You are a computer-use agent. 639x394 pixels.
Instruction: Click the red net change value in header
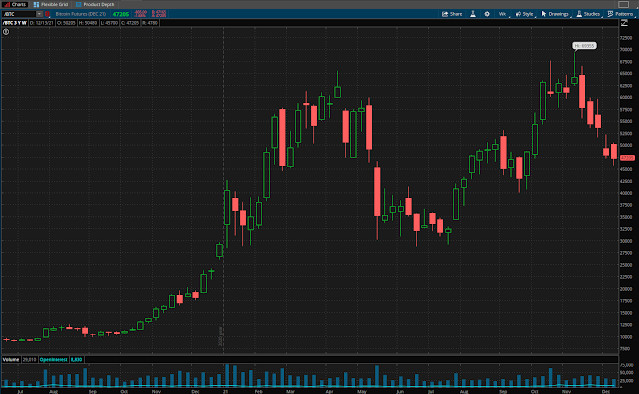[x=141, y=14]
